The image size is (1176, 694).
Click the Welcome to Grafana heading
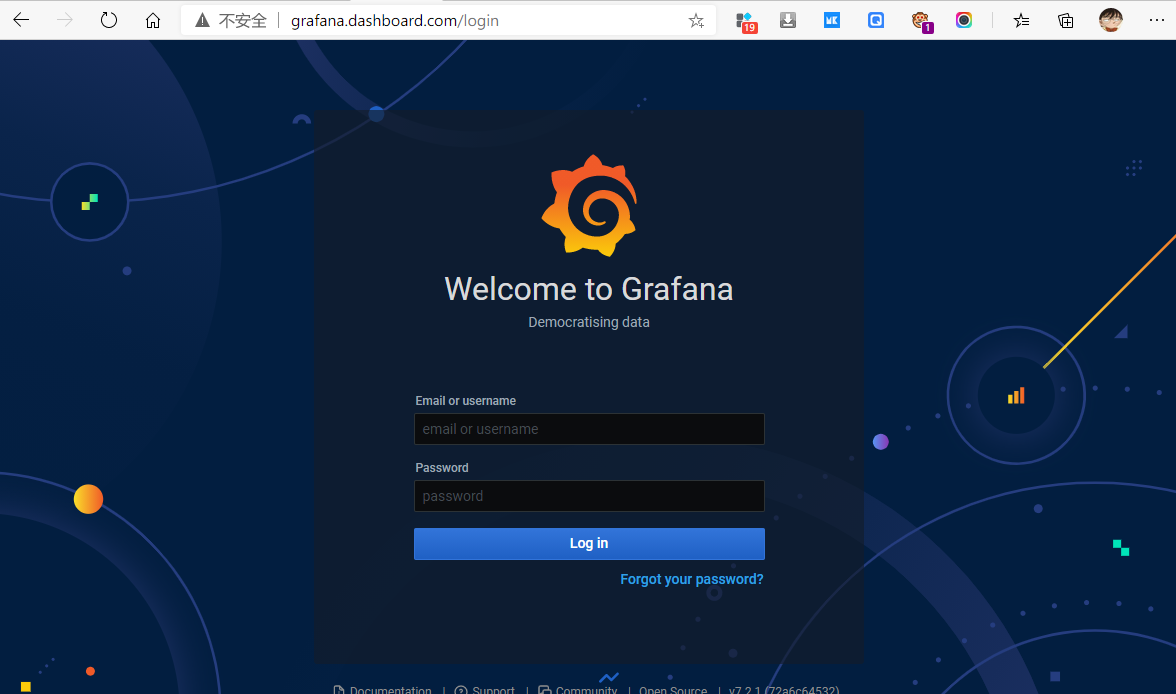589,289
